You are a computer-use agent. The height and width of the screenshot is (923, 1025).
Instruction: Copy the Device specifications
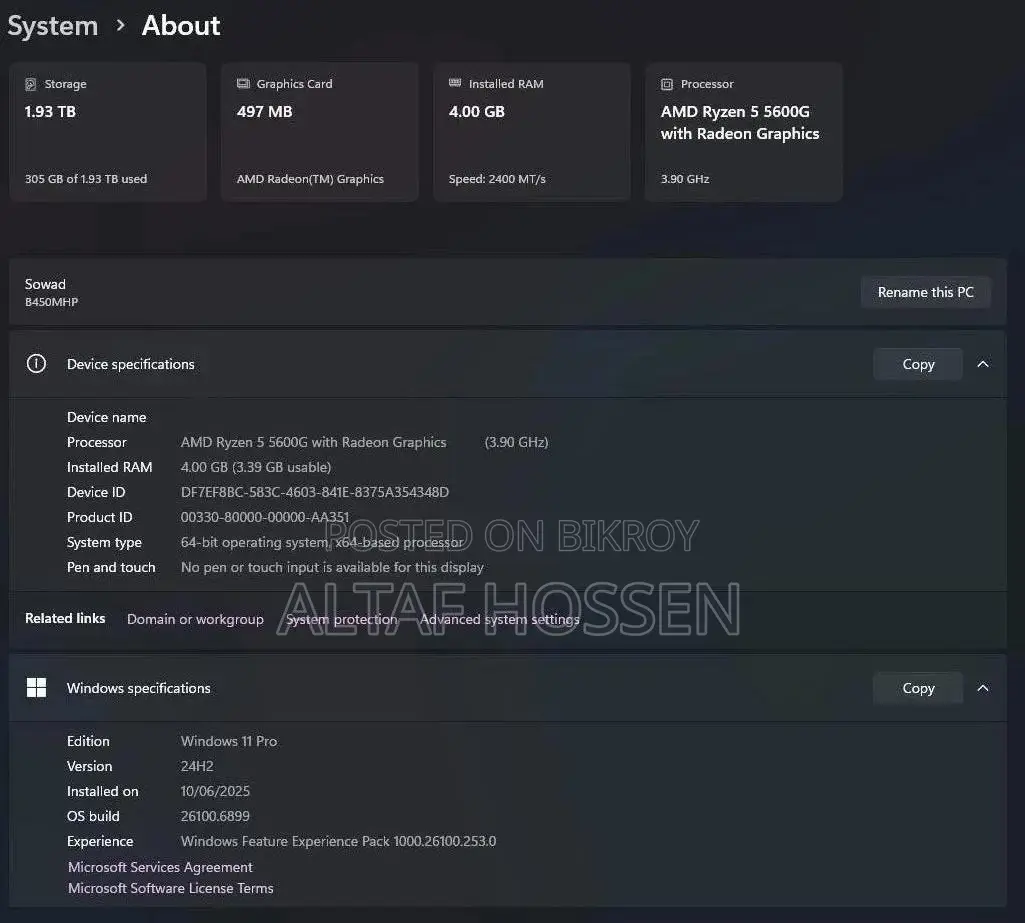click(x=918, y=363)
